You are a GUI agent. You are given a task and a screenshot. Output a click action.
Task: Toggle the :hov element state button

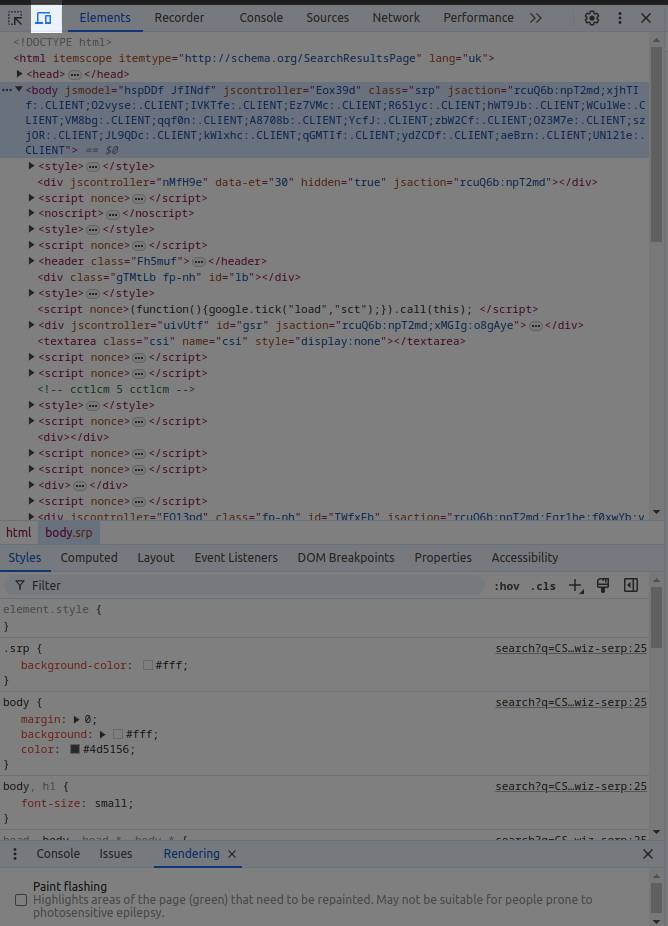coord(506,586)
